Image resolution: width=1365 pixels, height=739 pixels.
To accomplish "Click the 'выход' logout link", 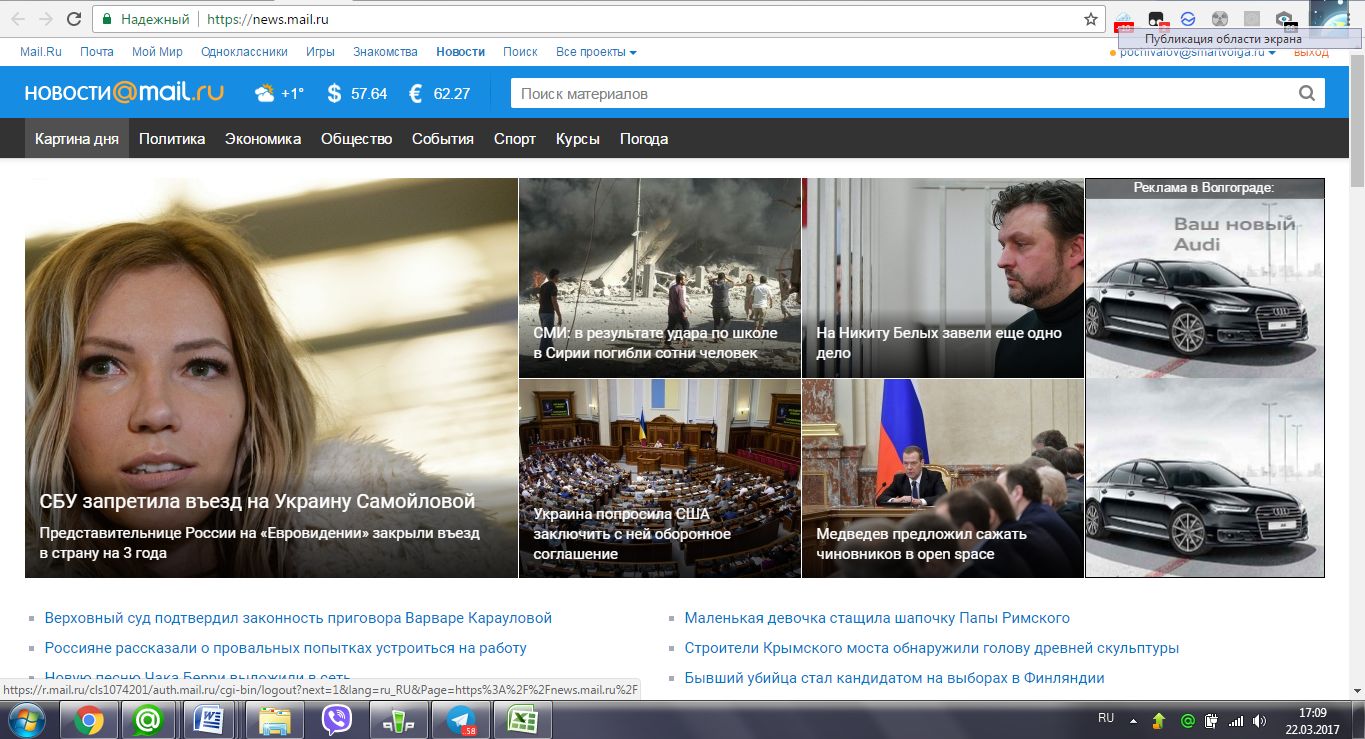I will [1311, 52].
